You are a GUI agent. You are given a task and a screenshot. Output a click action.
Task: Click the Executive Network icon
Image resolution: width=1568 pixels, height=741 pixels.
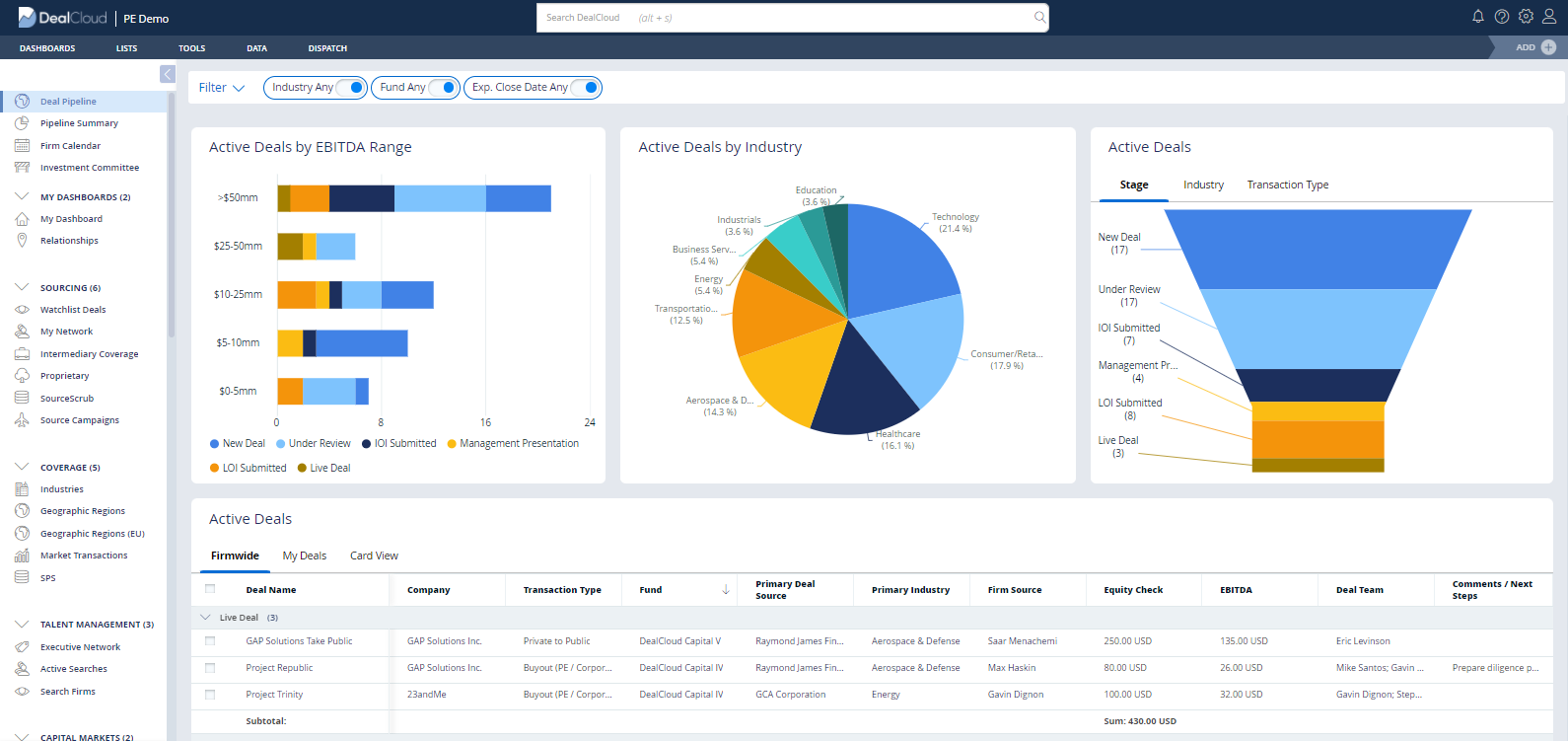point(22,647)
